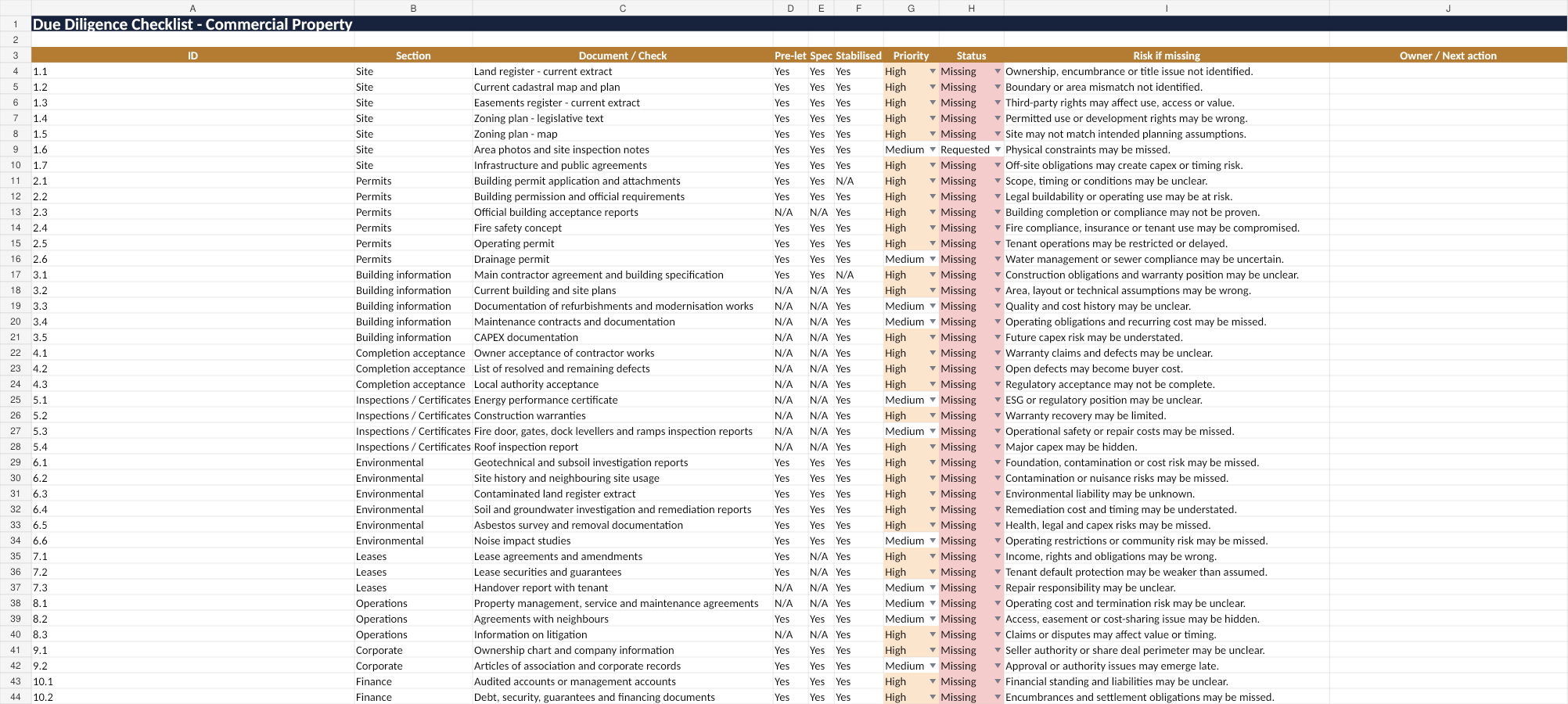
Task: Open Status dropdown for Land register row
Action: [998, 71]
